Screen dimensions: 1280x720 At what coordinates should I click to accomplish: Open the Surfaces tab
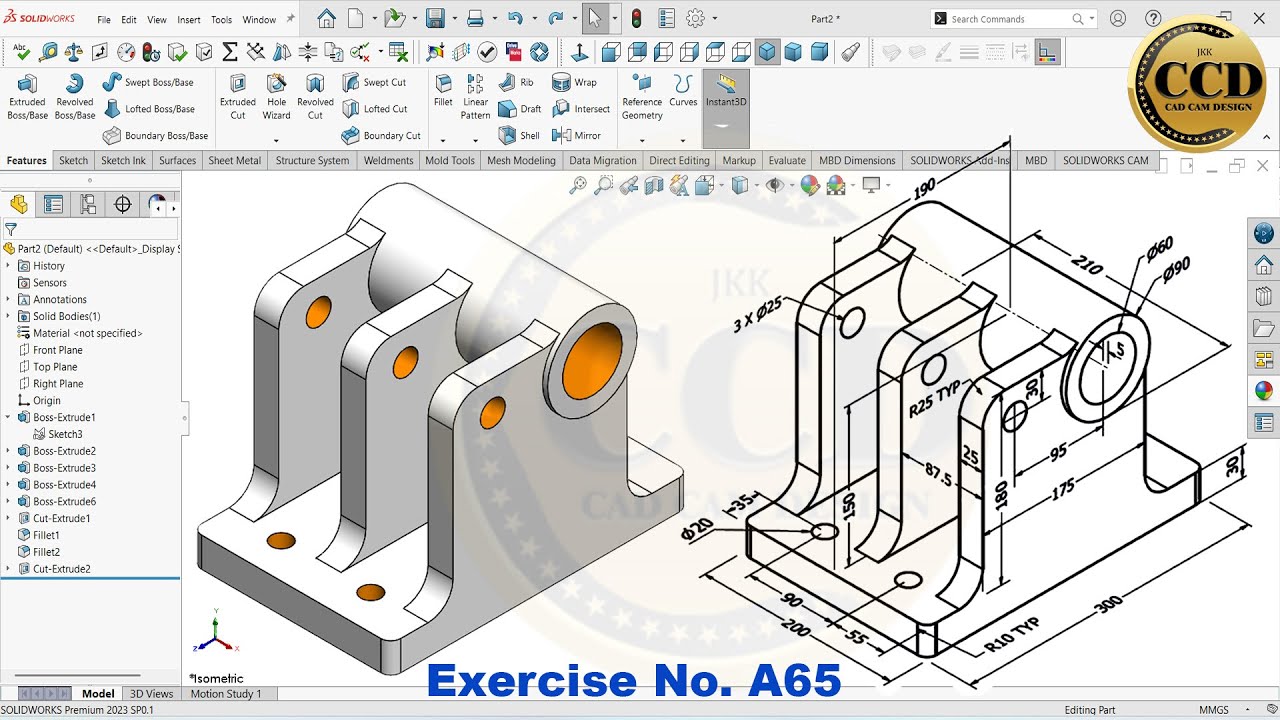(x=178, y=160)
